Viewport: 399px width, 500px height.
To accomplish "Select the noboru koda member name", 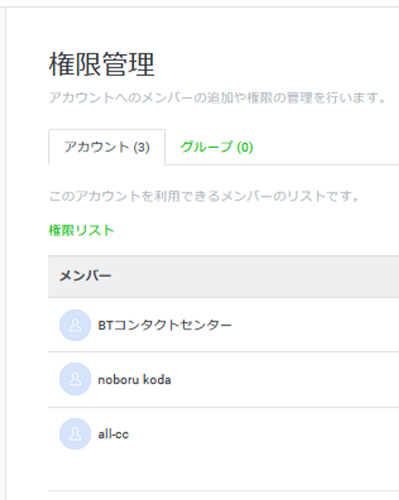I will (x=134, y=380).
